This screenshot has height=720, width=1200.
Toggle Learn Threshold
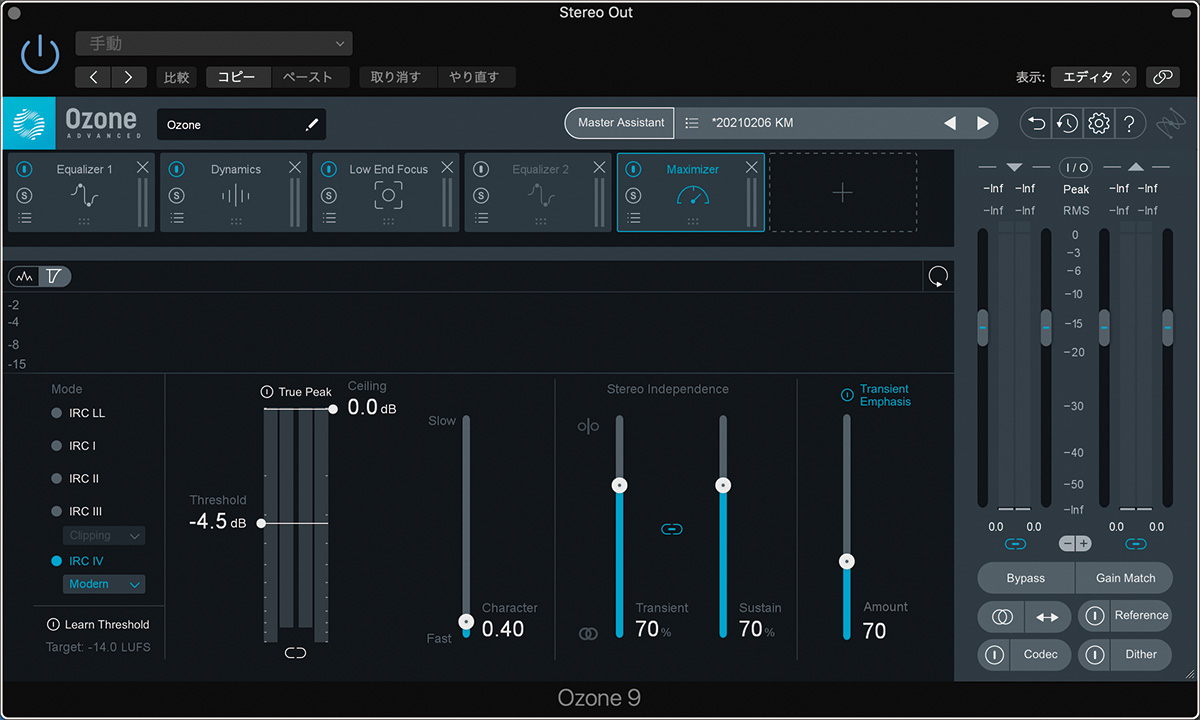tap(98, 624)
